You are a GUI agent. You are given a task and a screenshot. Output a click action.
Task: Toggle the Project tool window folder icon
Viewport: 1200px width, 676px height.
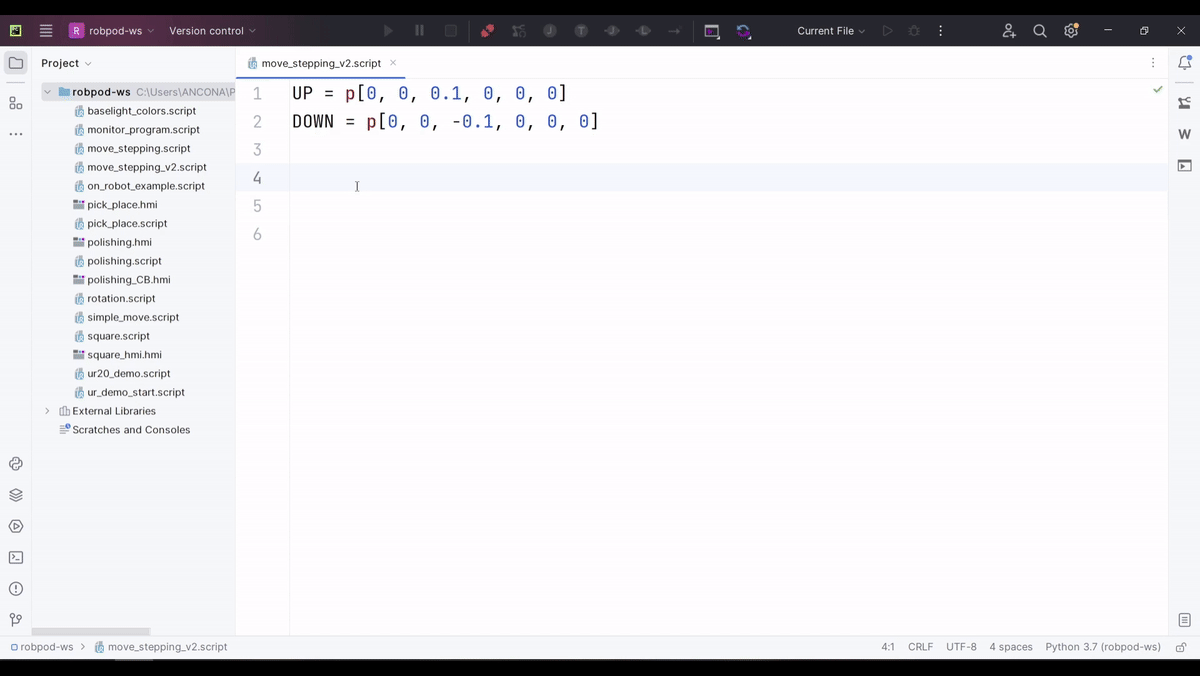[16, 63]
